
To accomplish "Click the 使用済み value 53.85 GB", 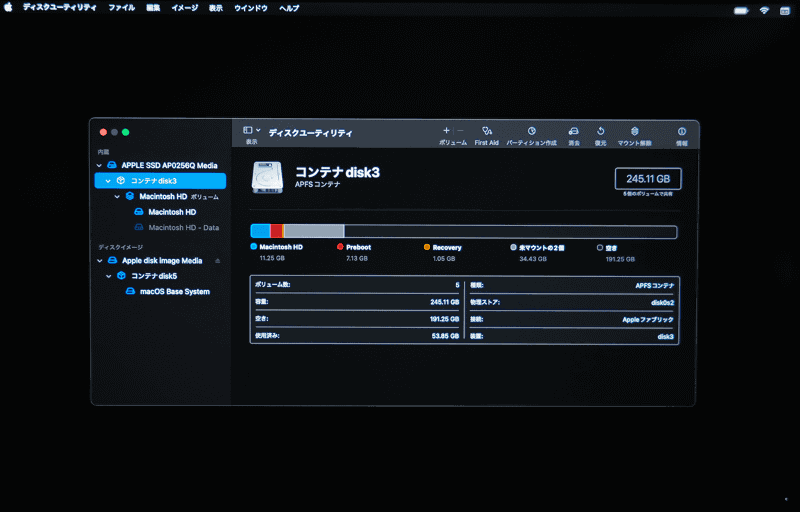I will pos(445,336).
